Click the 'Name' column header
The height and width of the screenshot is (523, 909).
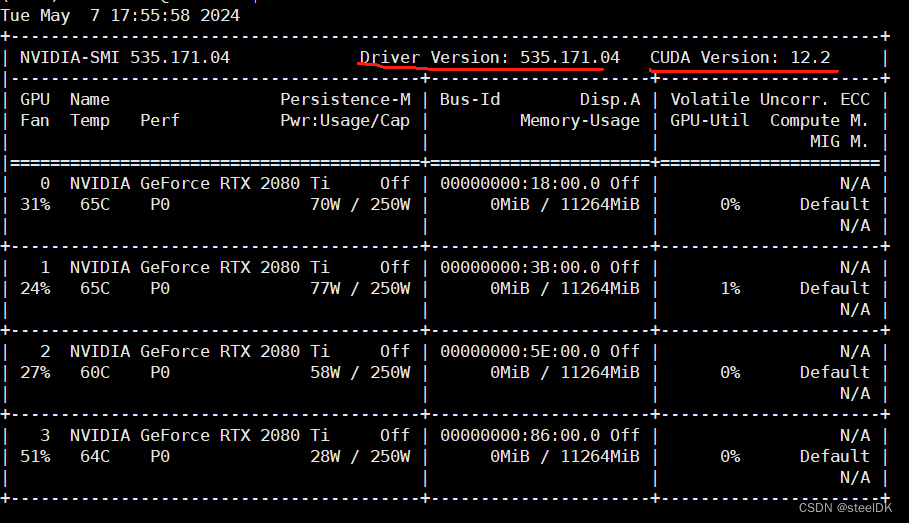point(90,99)
